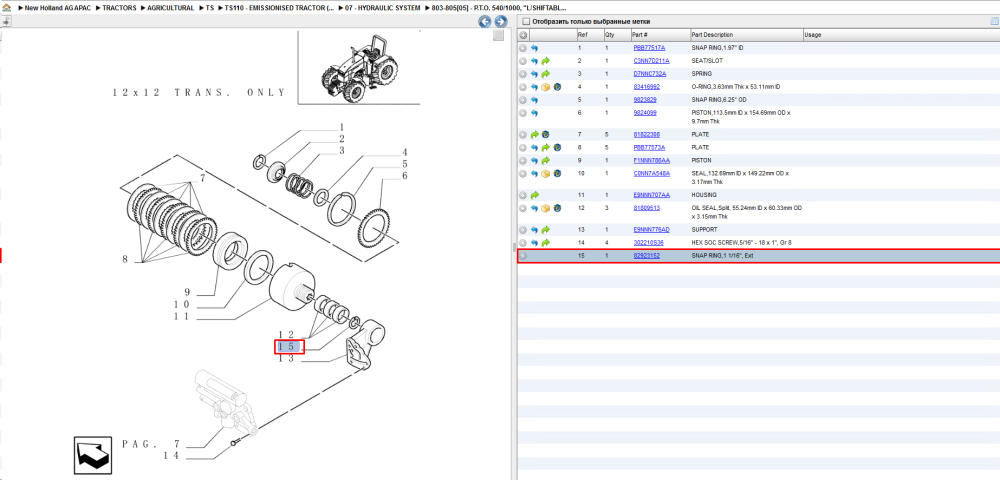
Task: Add SNAP RING 1.97" ID row with plus icon
Action: (x=523, y=48)
